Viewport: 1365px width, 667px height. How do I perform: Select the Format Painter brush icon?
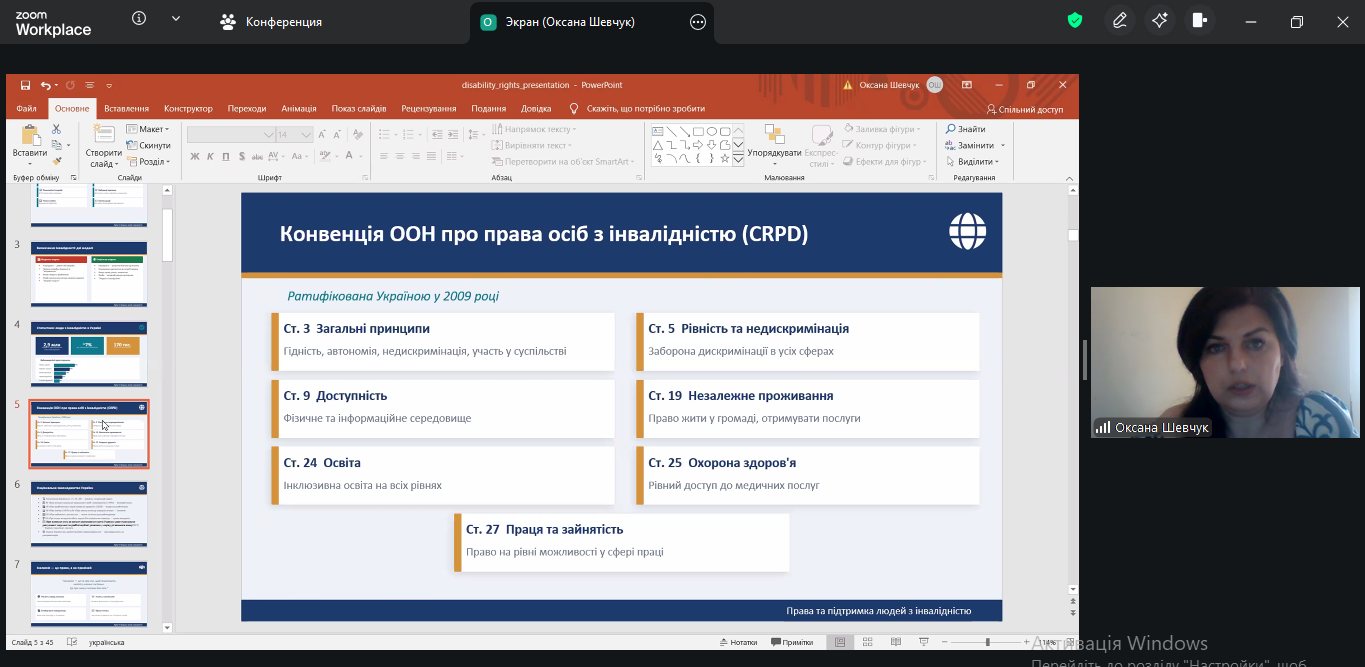click(x=56, y=161)
